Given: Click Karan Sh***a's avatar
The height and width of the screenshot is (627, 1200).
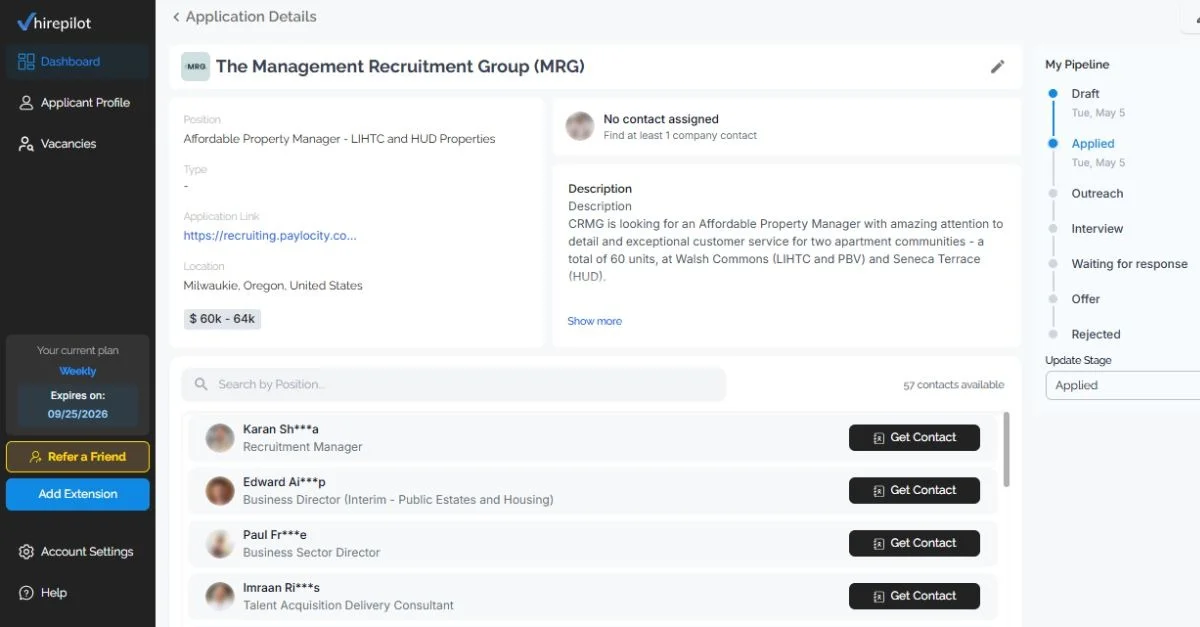Looking at the screenshot, I should pyautogui.click(x=220, y=438).
